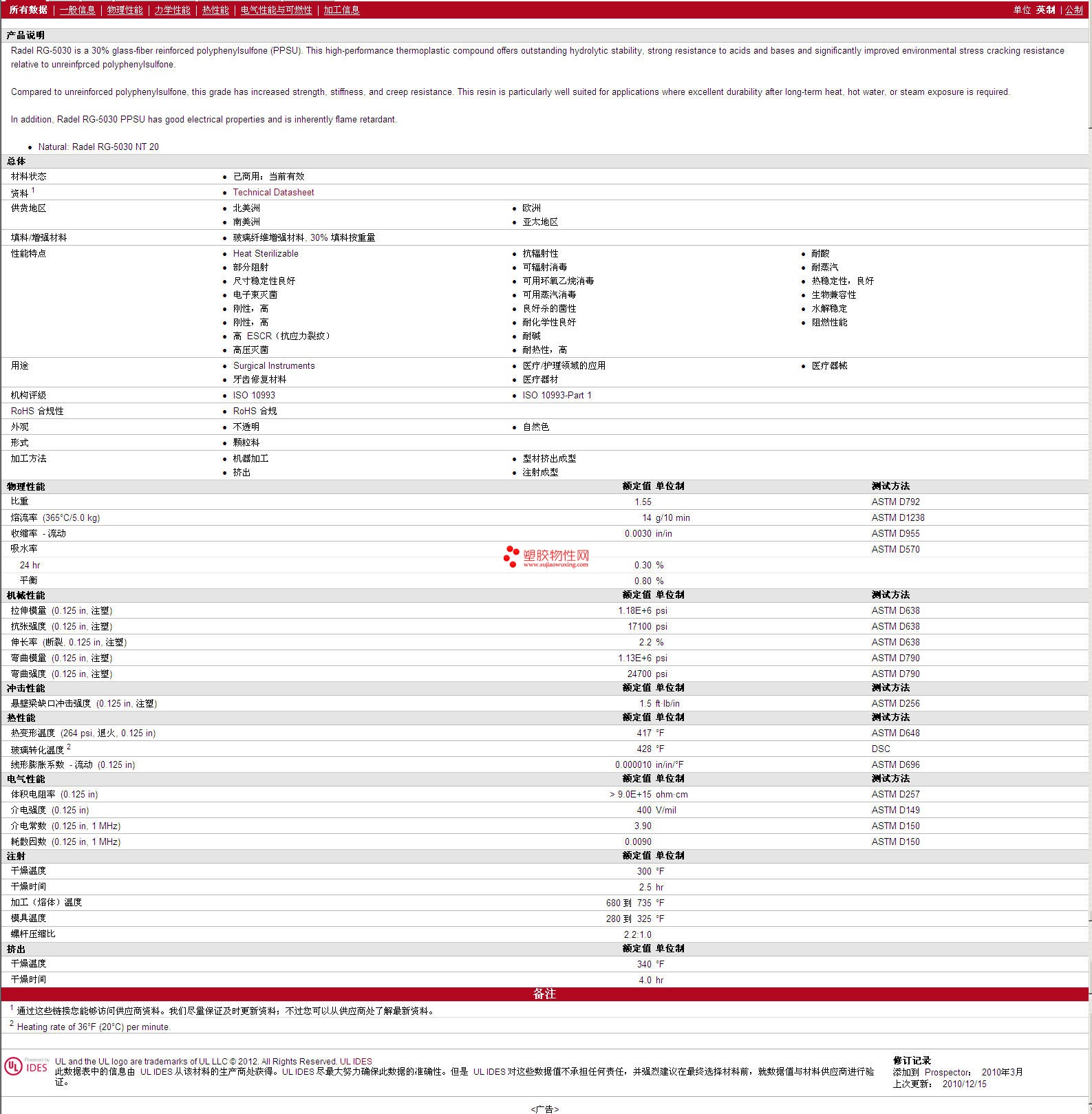Click ASTM D570 test method cell
Image resolution: width=1092 pixels, height=1114 pixels.
pyautogui.click(x=895, y=549)
